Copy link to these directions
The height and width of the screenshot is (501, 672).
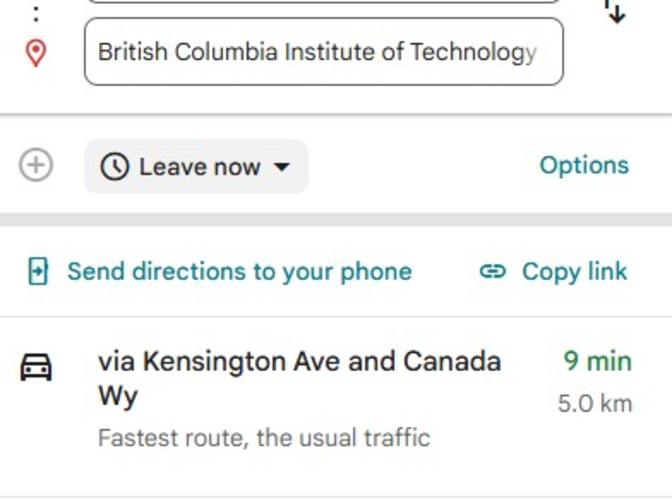point(574,271)
